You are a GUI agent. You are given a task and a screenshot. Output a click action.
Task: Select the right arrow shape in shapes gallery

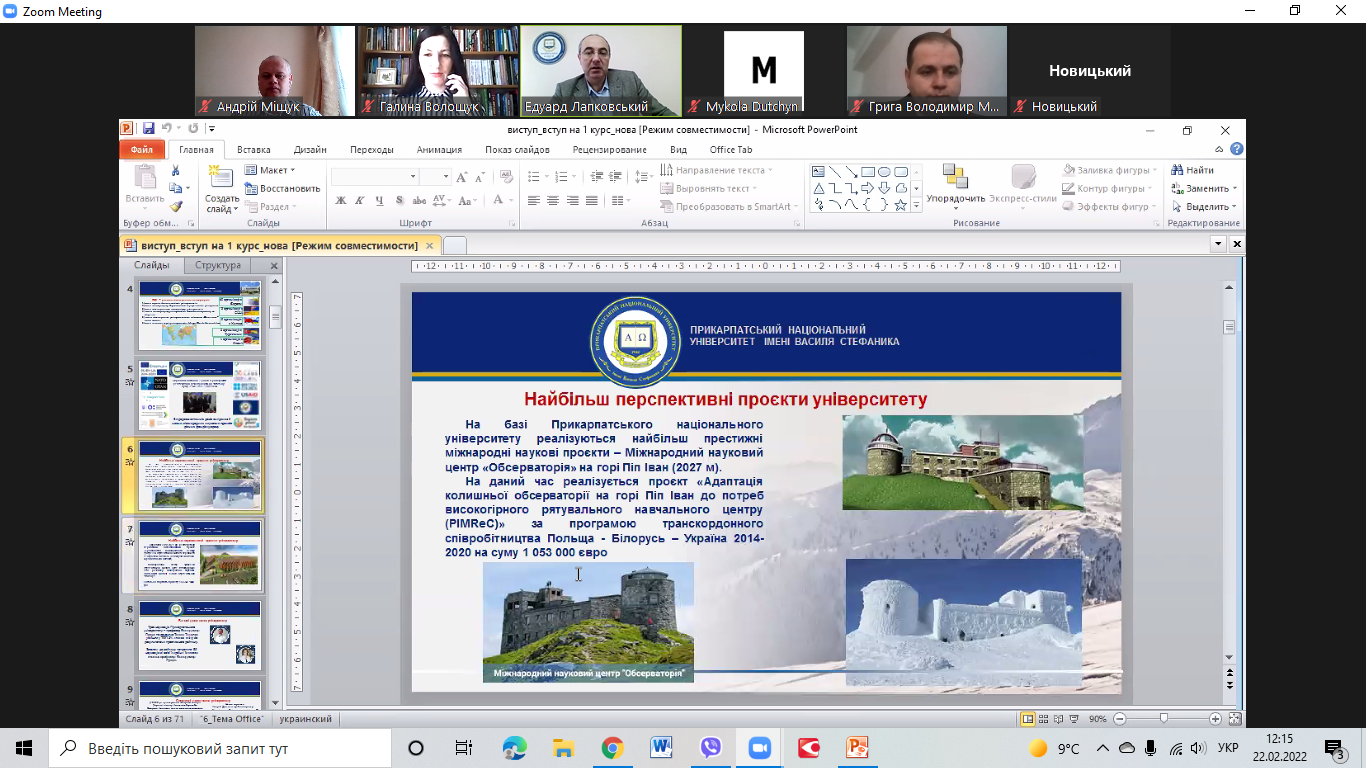pyautogui.click(x=867, y=188)
